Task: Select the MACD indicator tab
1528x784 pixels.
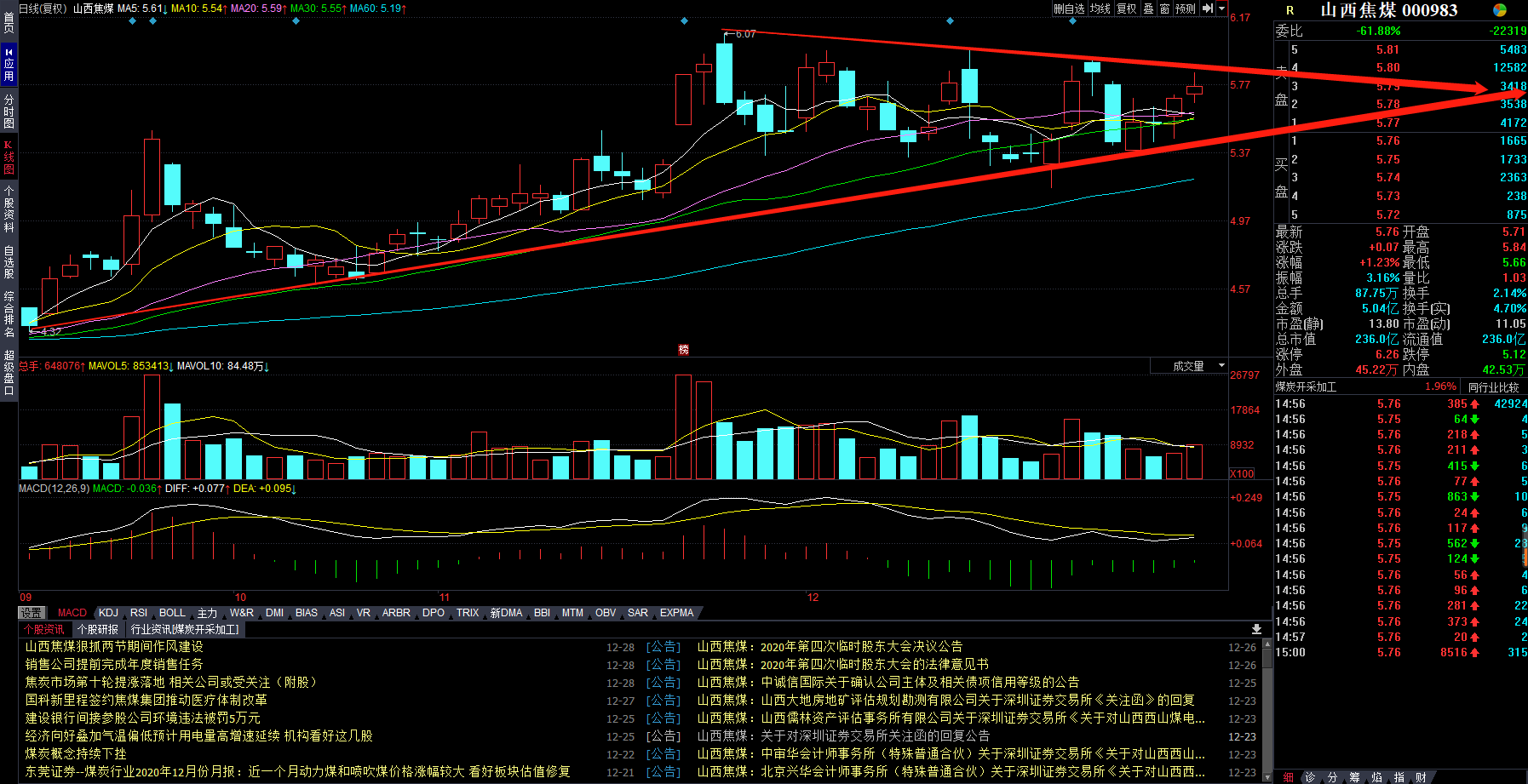Action: pyautogui.click(x=72, y=613)
